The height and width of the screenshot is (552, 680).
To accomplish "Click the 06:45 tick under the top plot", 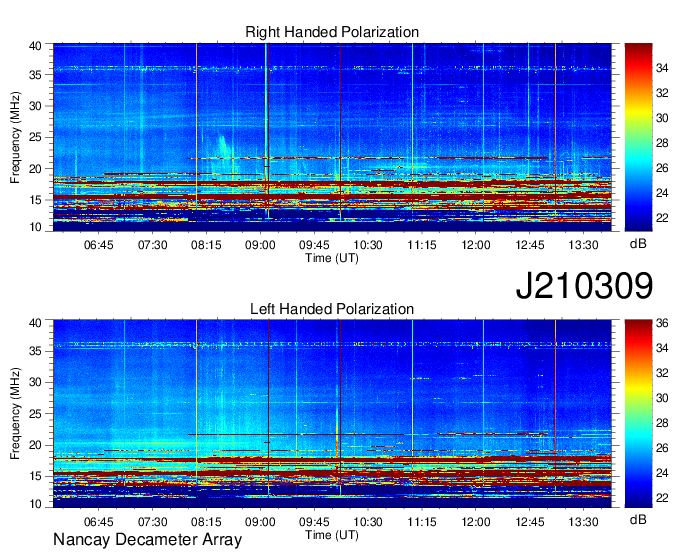I will (98, 245).
